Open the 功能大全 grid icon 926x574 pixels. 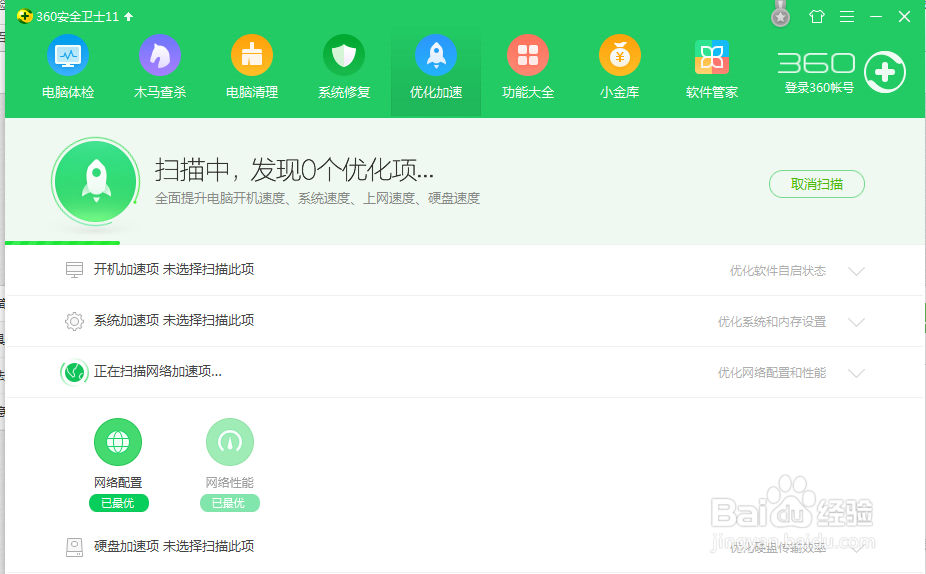tap(528, 55)
